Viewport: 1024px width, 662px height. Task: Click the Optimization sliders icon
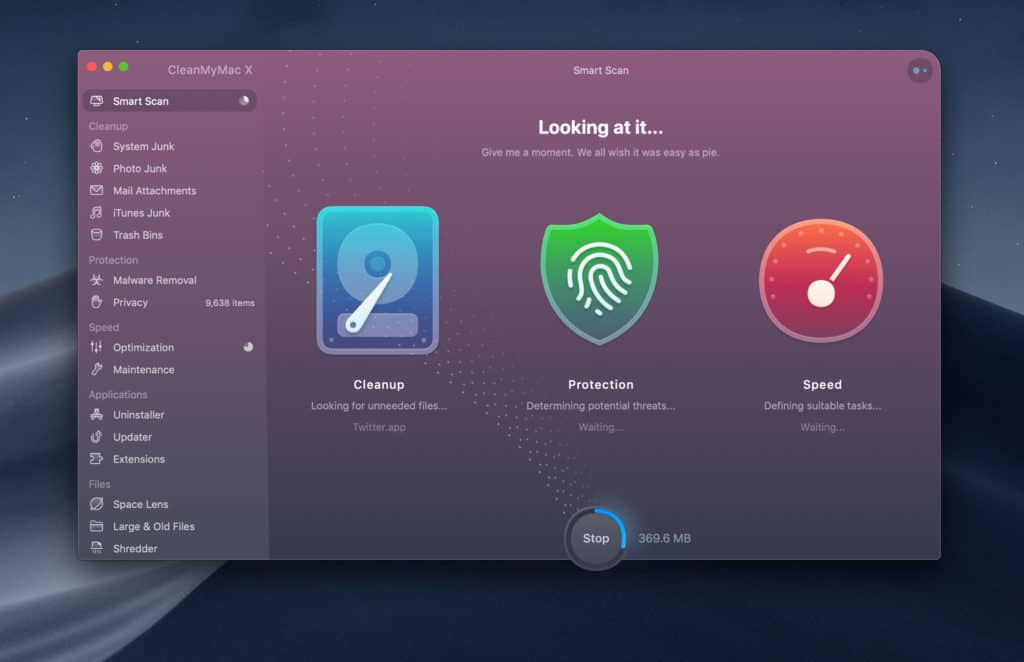point(97,347)
